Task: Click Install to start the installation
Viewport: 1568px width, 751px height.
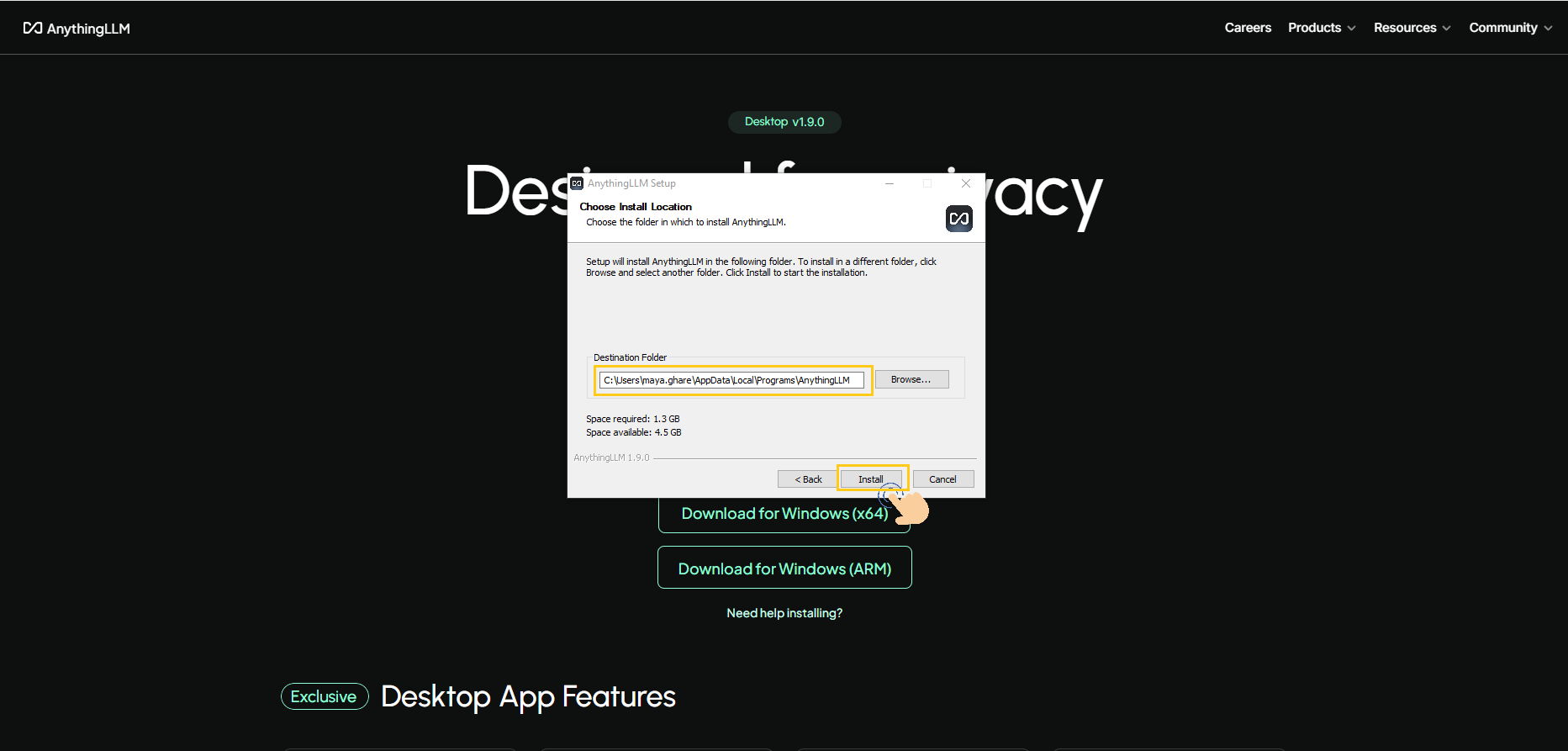Action: pyautogui.click(x=871, y=479)
